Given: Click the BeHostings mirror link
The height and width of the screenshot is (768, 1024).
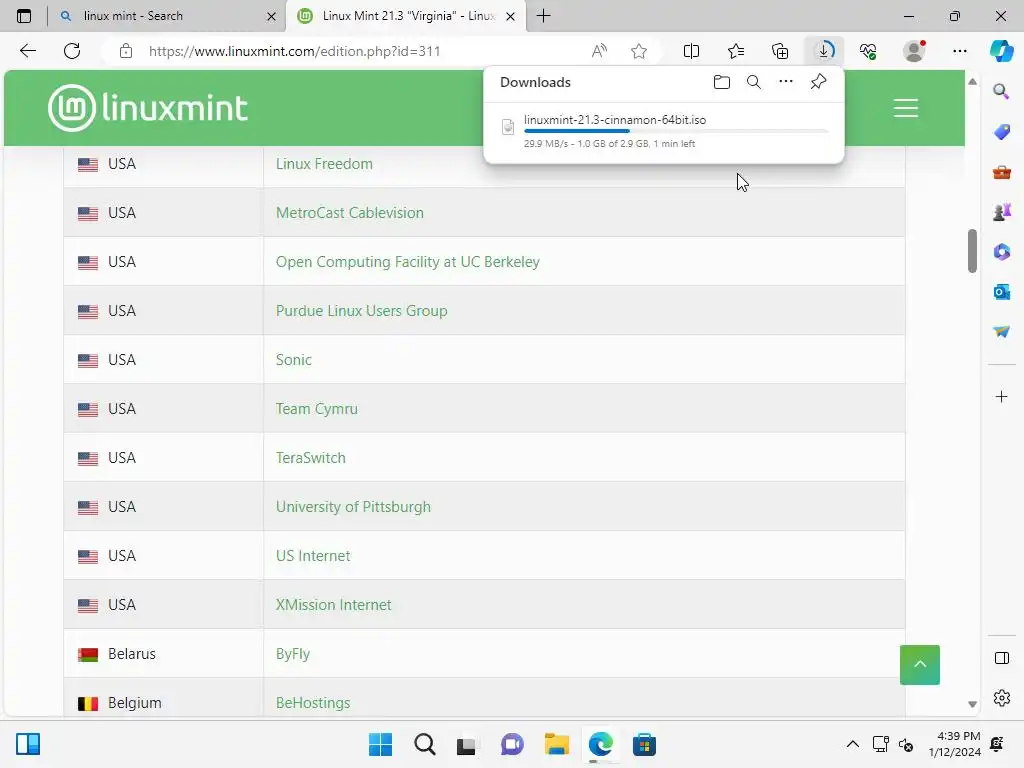Looking at the screenshot, I should click(x=313, y=703).
